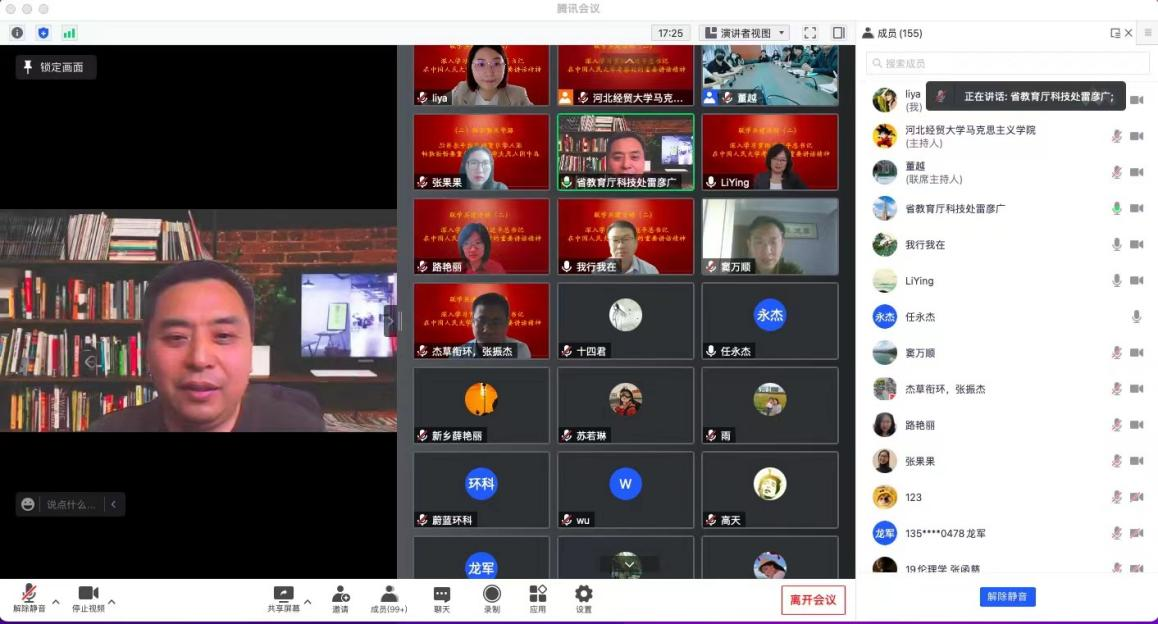Start recording with the 录制 icon
This screenshot has height=624, width=1158.
(492, 597)
